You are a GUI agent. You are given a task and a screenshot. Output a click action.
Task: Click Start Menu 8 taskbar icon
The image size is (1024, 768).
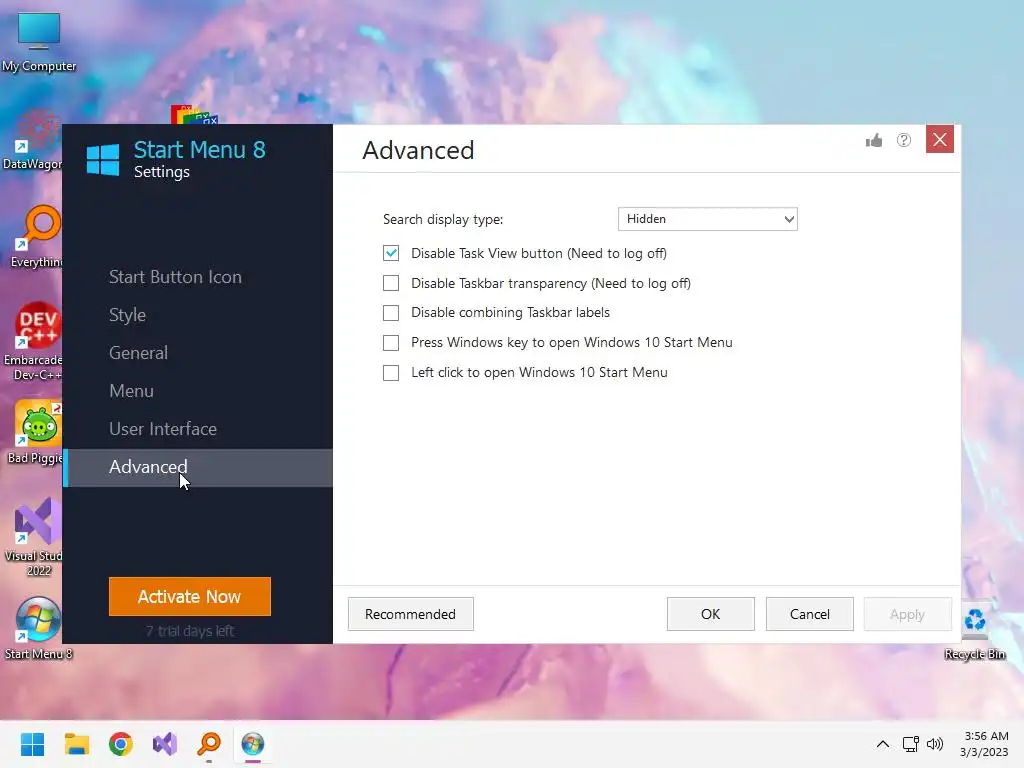coord(253,744)
